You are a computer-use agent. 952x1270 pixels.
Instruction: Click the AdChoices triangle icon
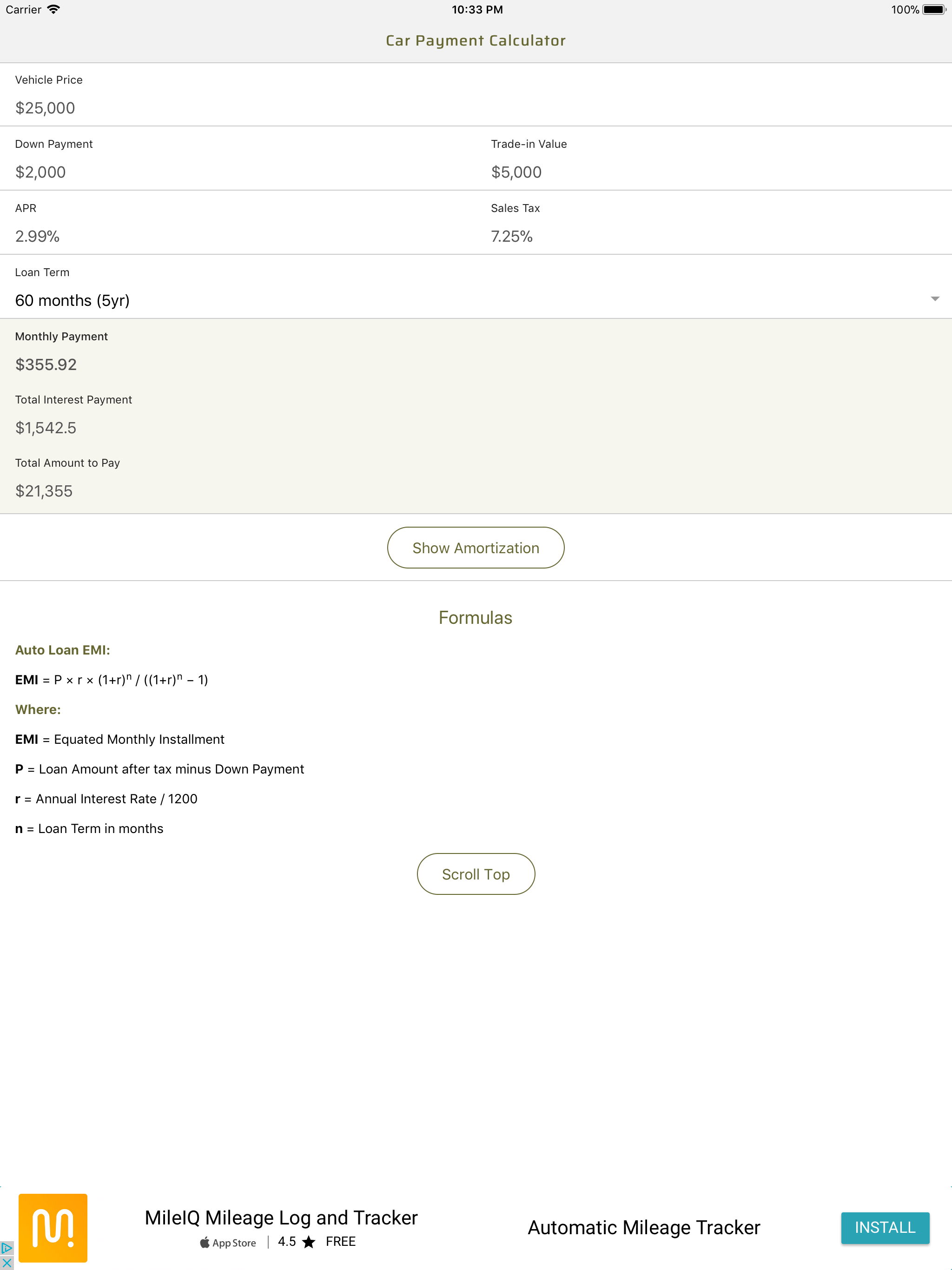pyautogui.click(x=7, y=1248)
